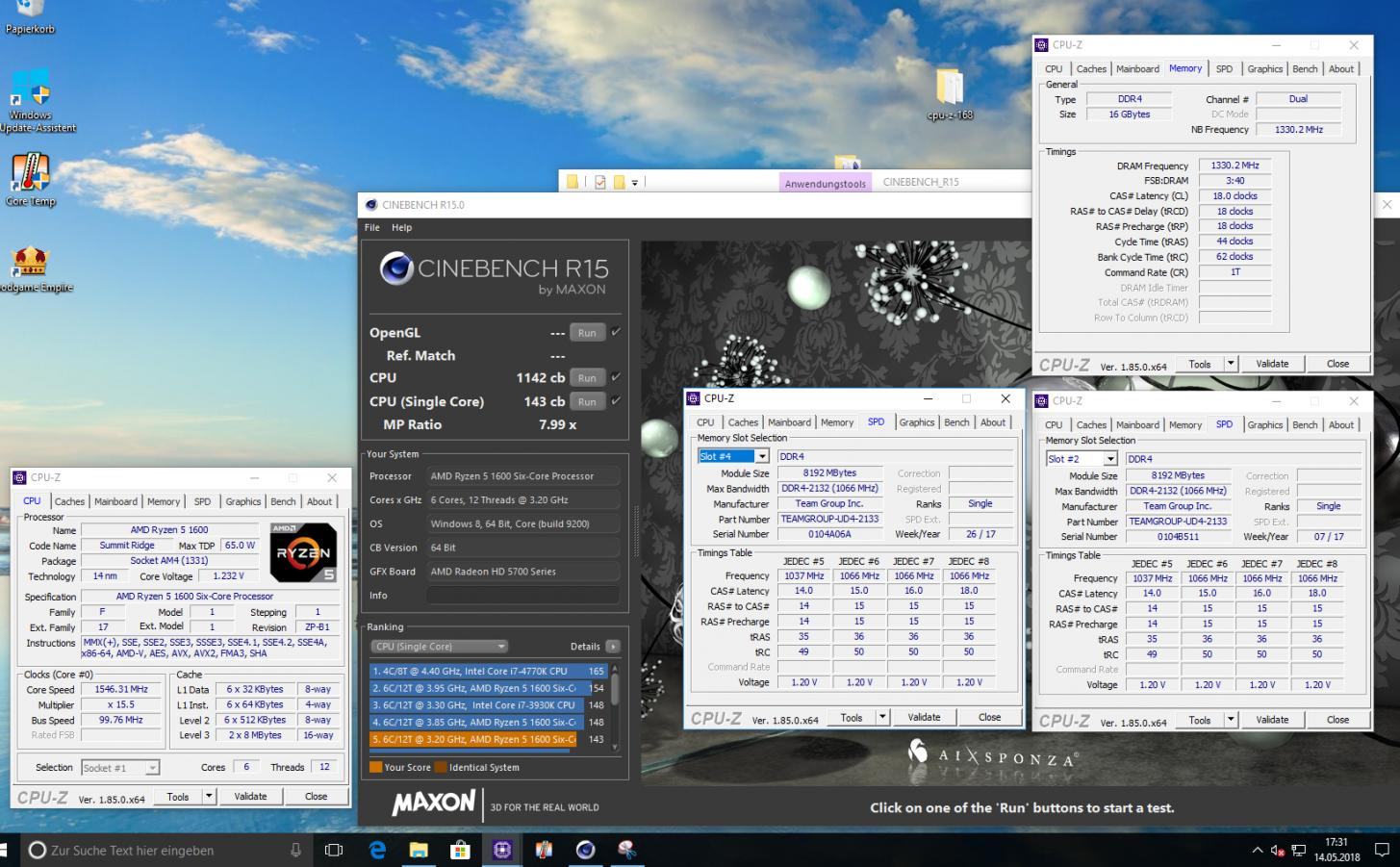This screenshot has height=867, width=1400.
Task: Run the CPU benchmark scoring 1142 cb
Action: (x=587, y=378)
